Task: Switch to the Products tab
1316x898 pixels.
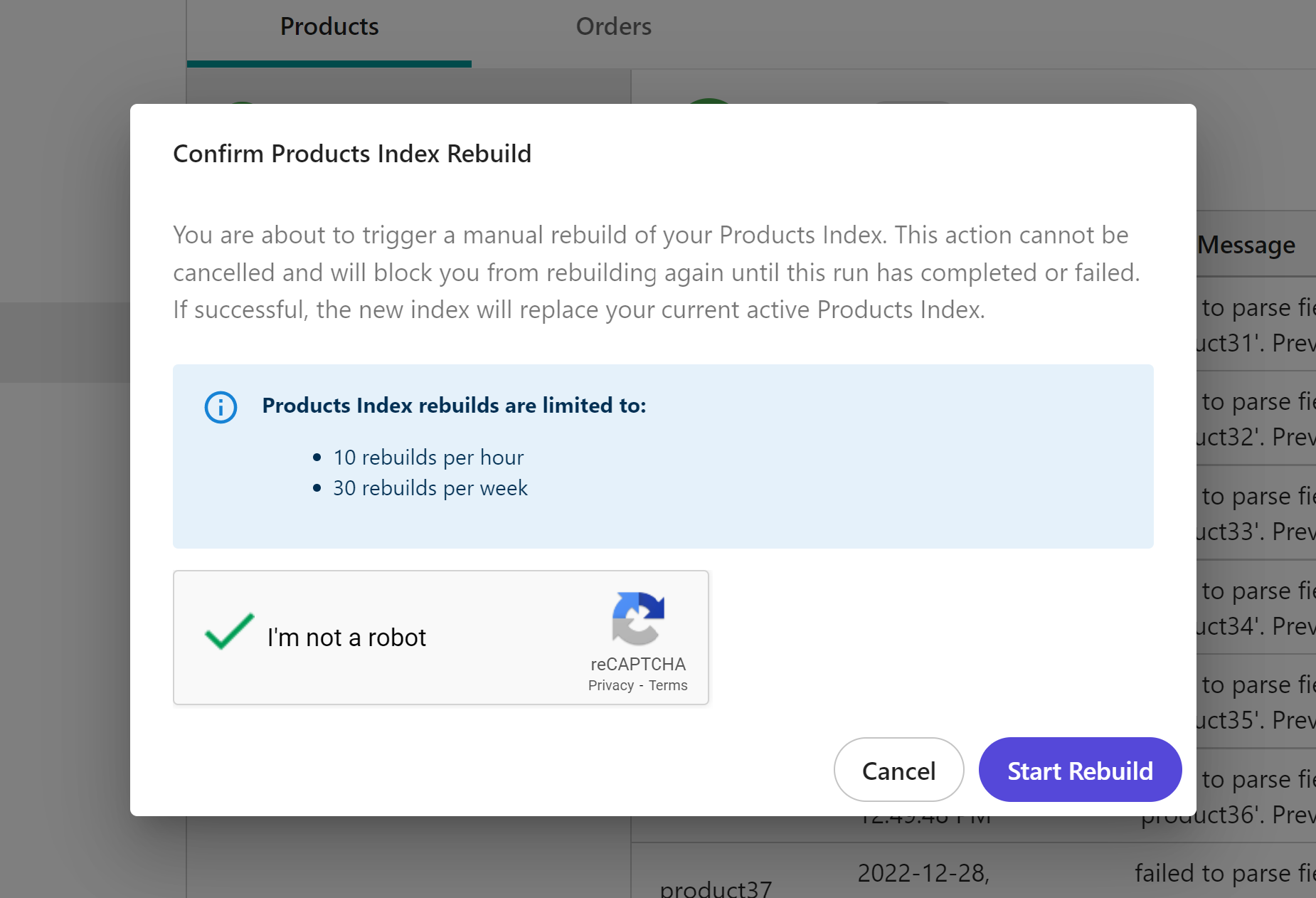Action: tap(329, 27)
